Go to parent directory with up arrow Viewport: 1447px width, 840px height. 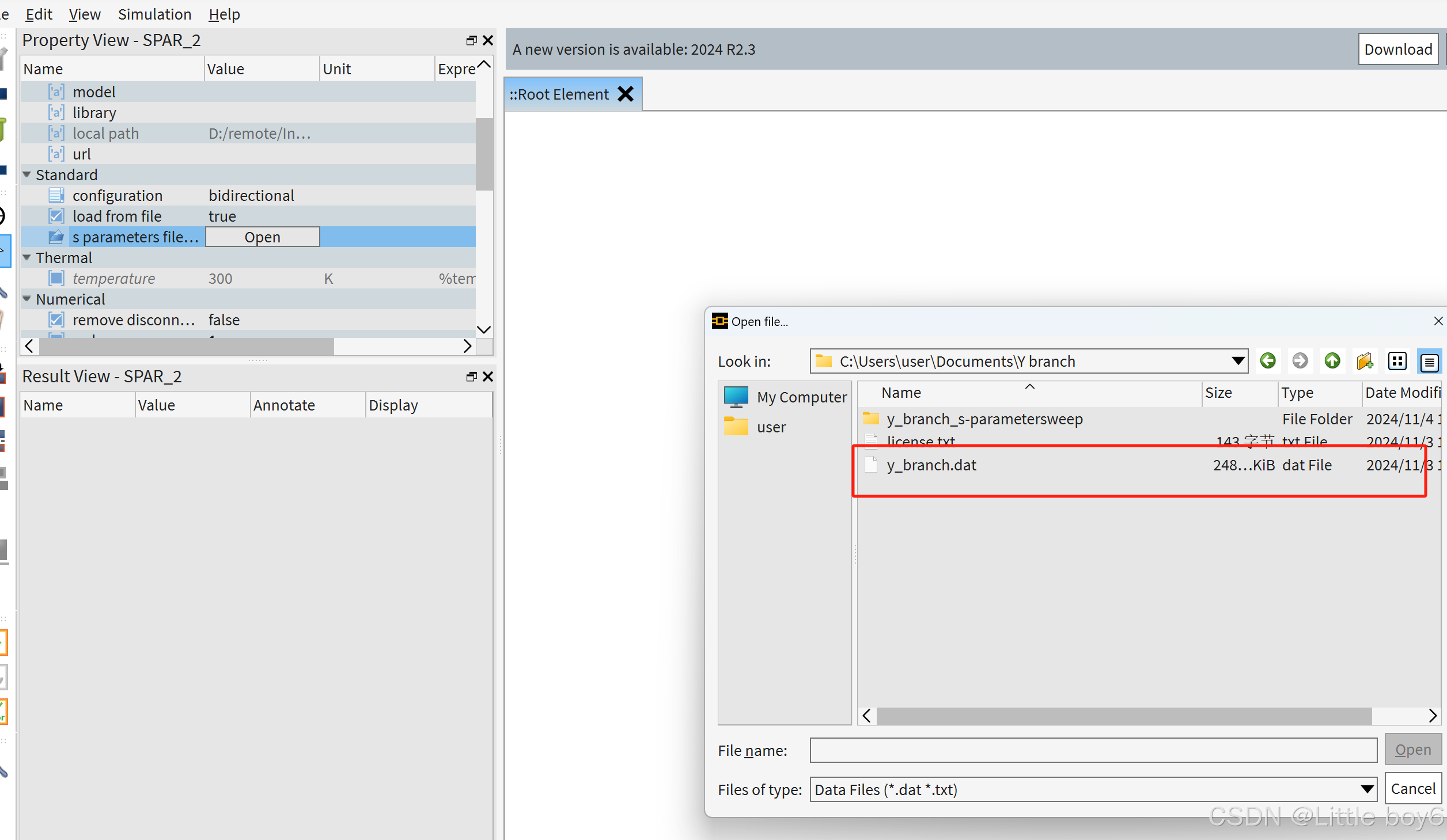pos(1332,361)
